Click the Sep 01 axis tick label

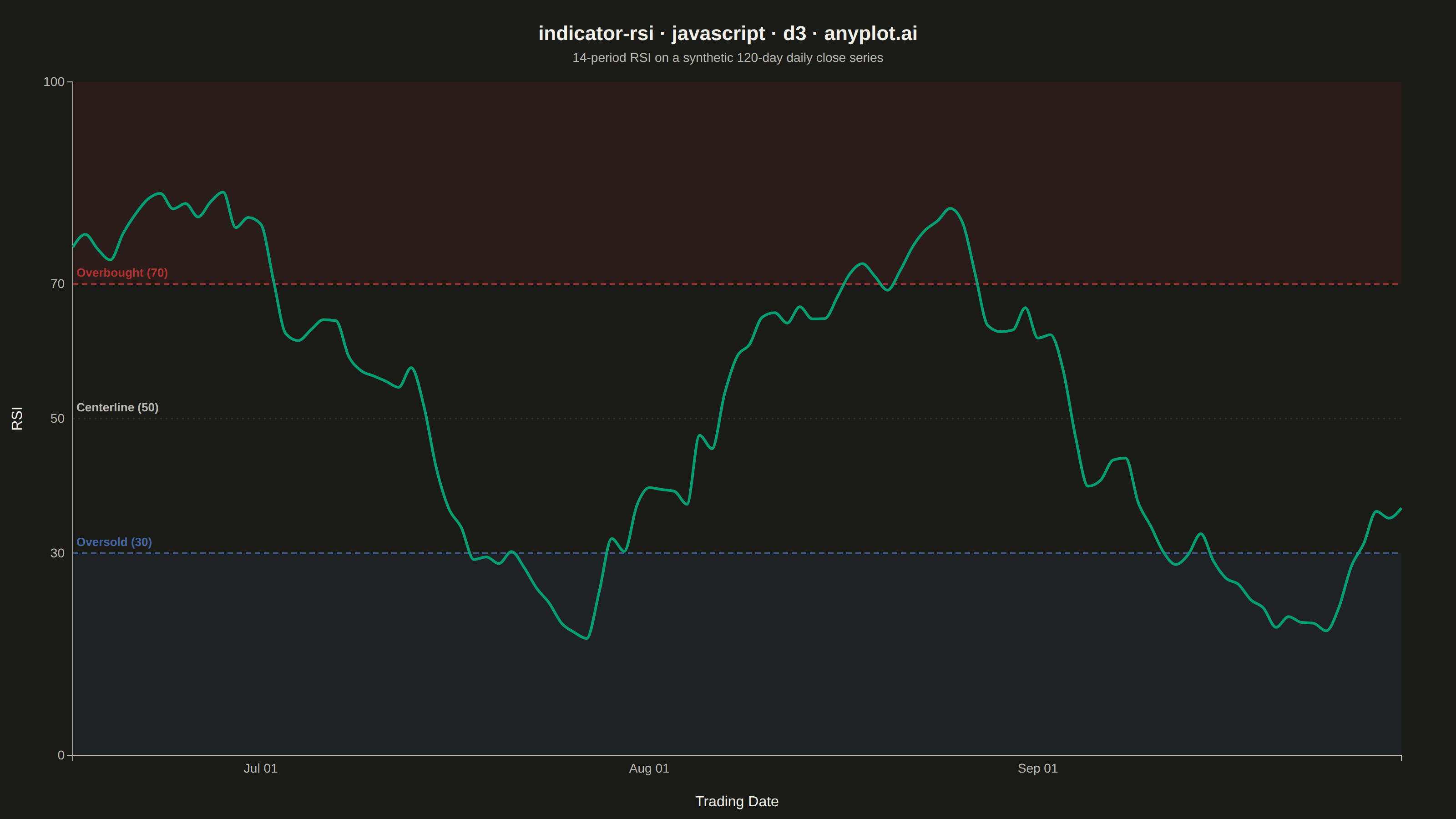click(x=1037, y=768)
